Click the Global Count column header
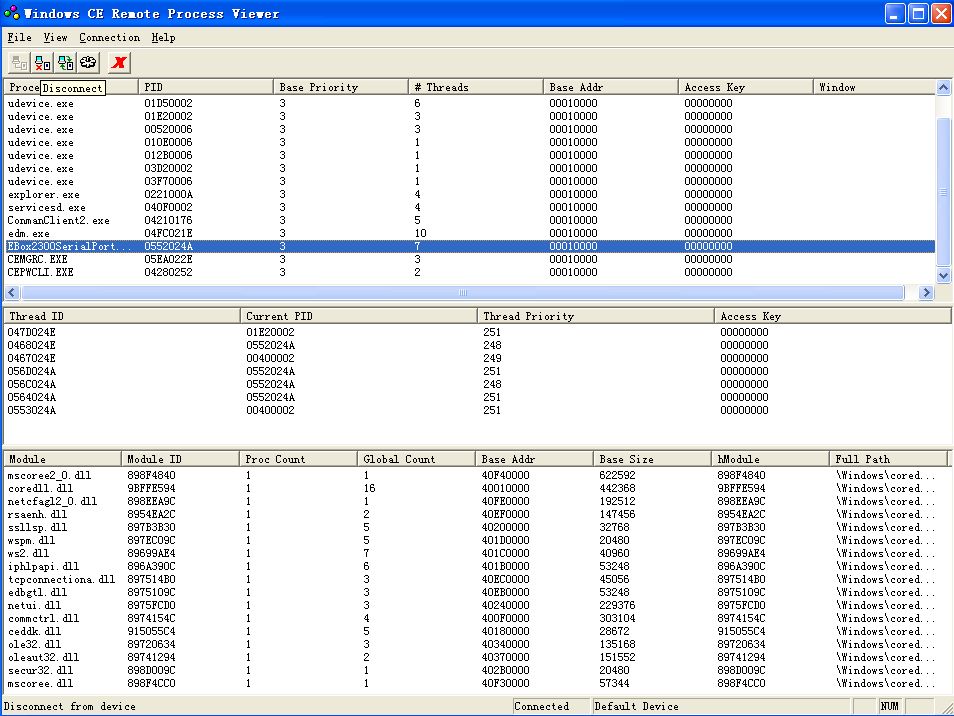 pyautogui.click(x=417, y=459)
